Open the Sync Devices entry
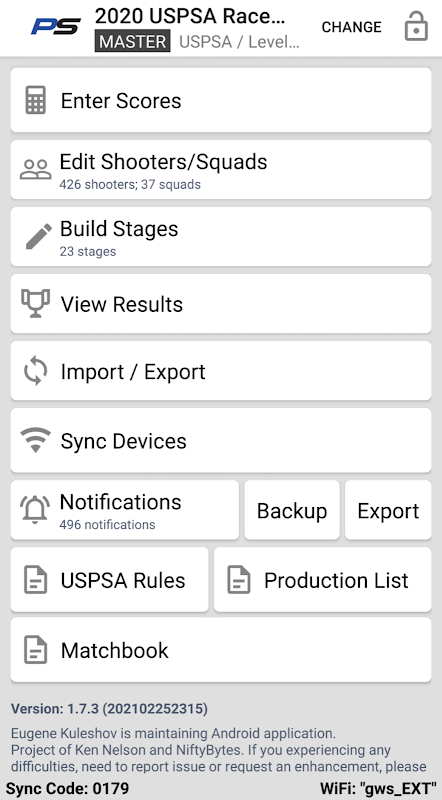The height and width of the screenshot is (800, 442). pyautogui.click(x=221, y=440)
